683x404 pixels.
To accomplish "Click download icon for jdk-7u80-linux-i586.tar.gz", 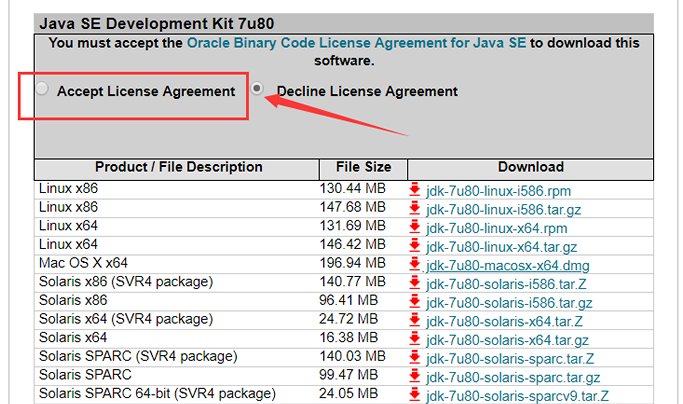I will tap(415, 209).
